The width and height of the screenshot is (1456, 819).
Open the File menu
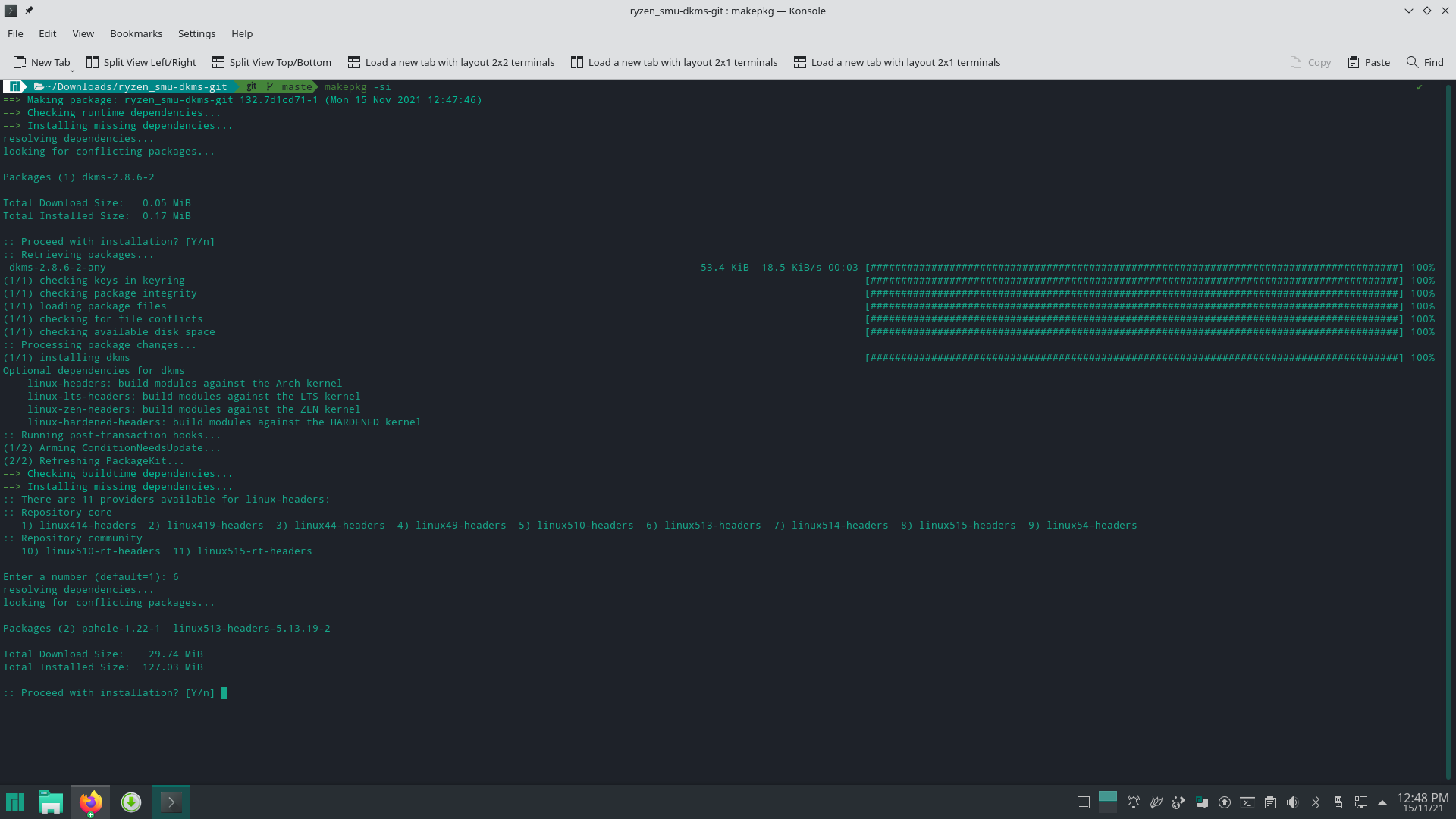point(15,33)
